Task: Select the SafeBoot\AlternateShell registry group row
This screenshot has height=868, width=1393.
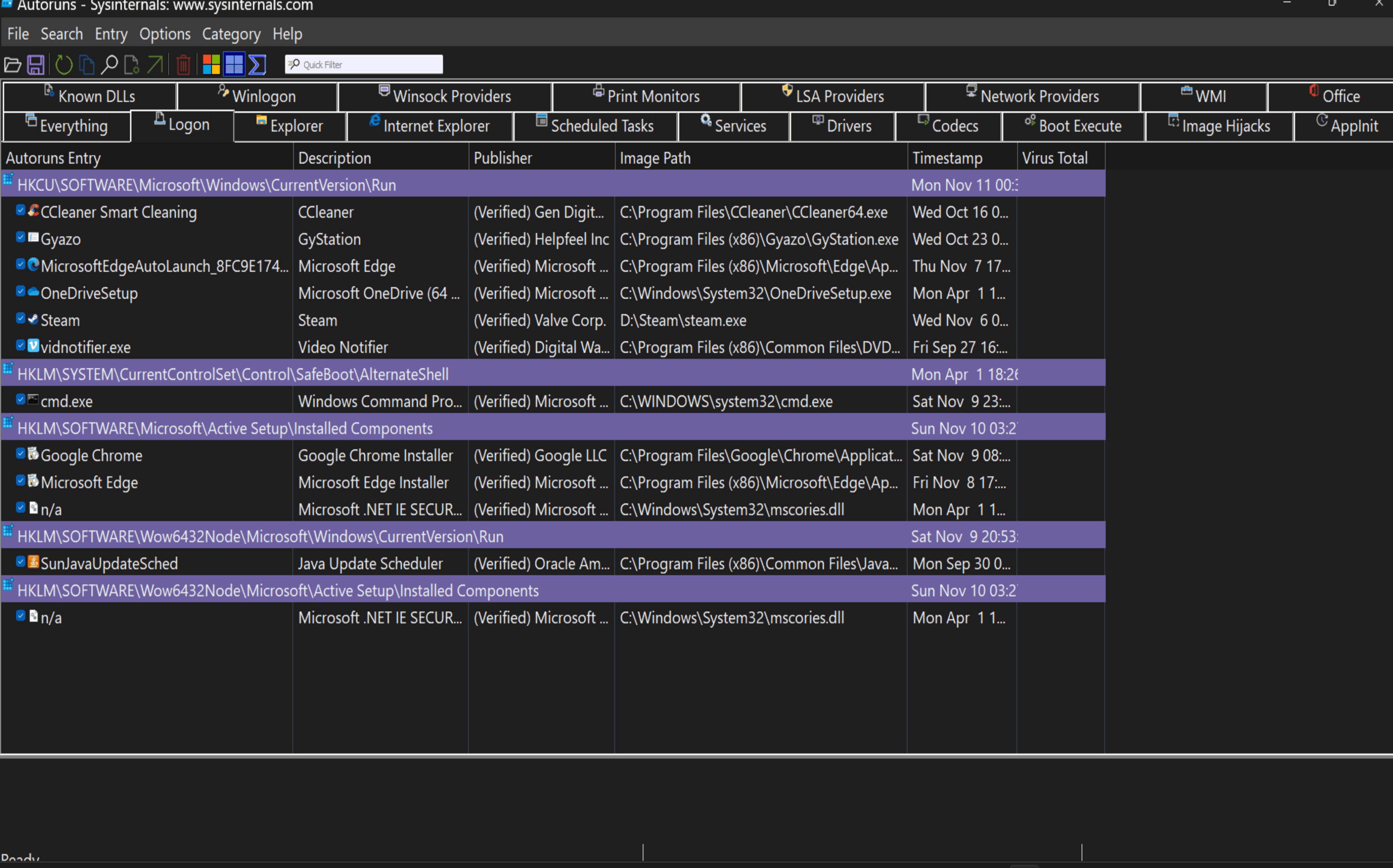Action: [552, 374]
